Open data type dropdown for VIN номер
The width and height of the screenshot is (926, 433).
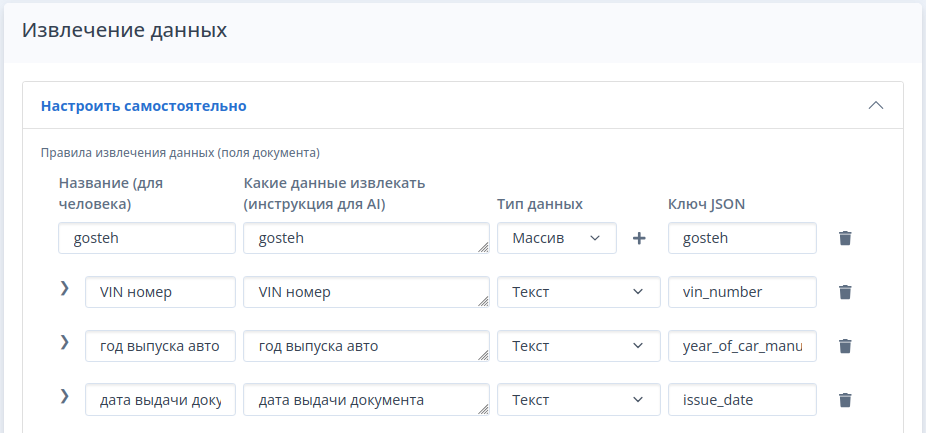pyautogui.click(x=578, y=292)
